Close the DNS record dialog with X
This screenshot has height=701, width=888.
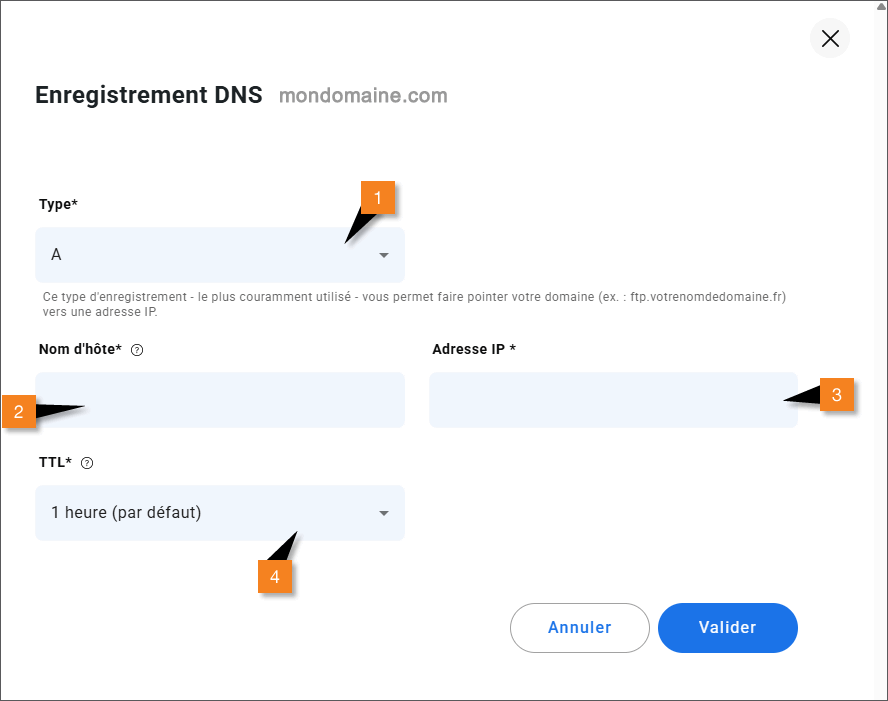[830, 39]
